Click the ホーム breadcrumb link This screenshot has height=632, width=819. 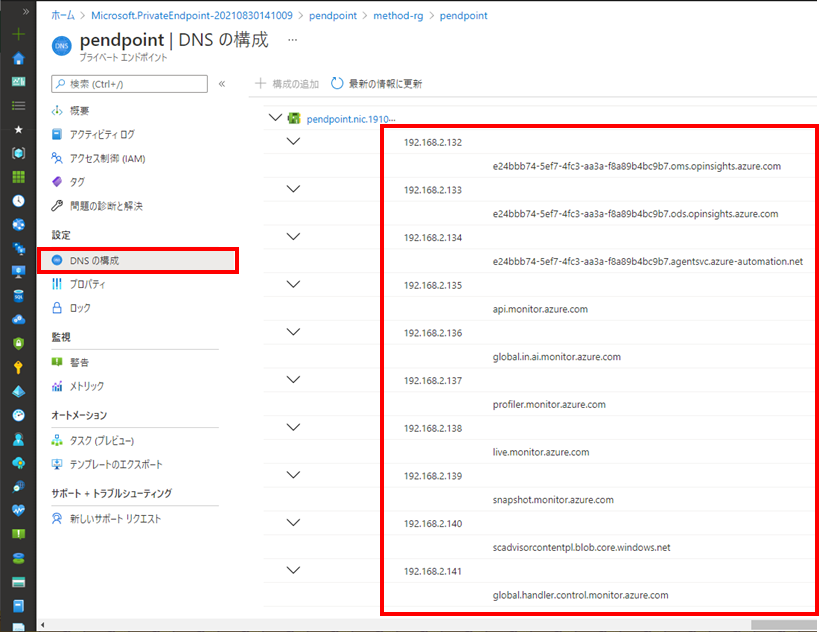63,16
